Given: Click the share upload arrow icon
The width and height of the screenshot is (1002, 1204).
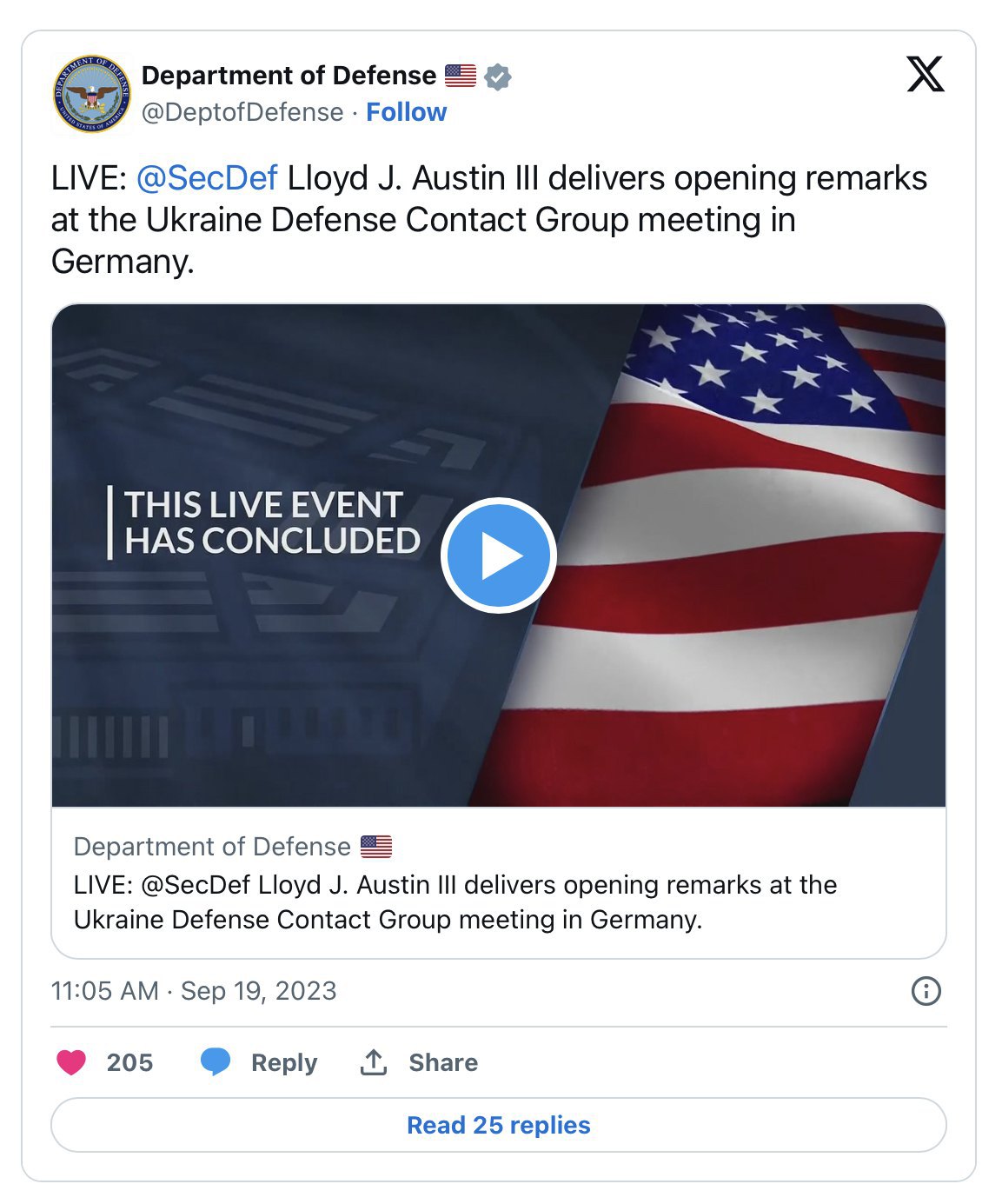Looking at the screenshot, I should point(374,1062).
